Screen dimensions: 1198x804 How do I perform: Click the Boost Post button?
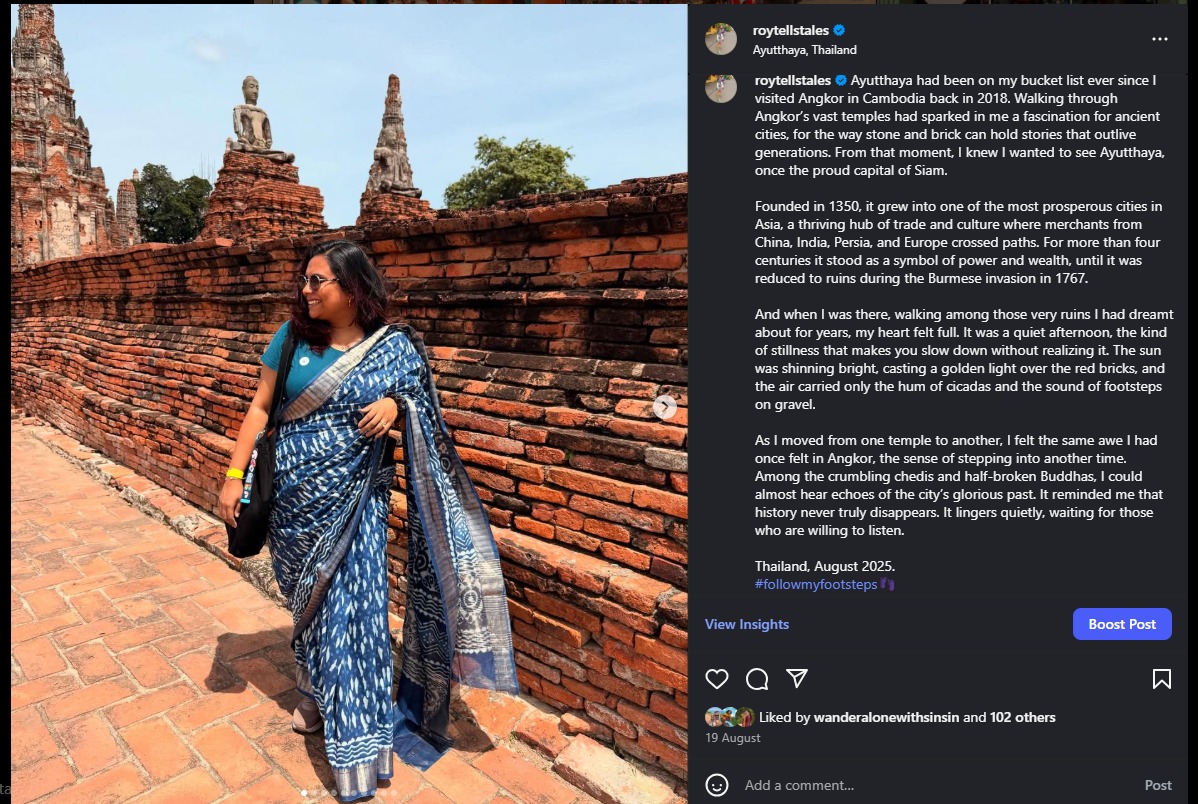1122,624
